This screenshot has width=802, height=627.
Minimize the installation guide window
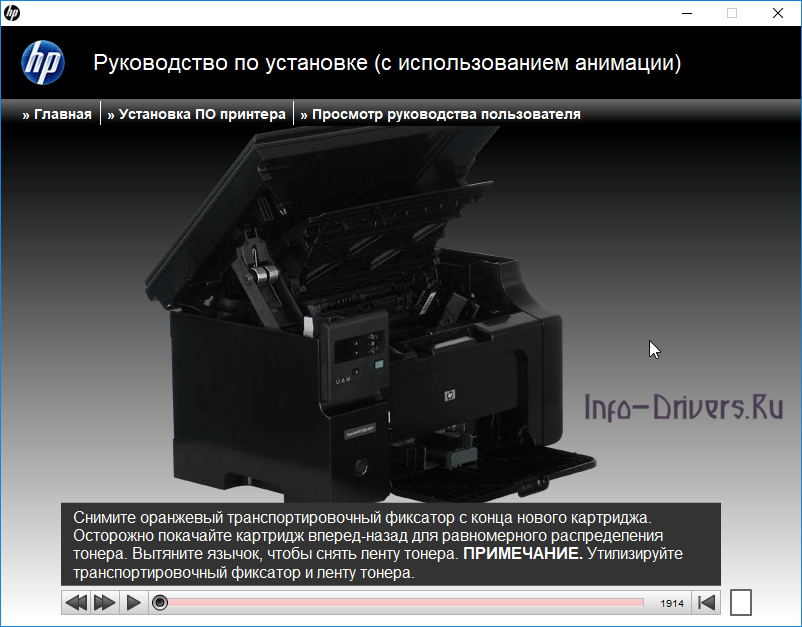(687, 13)
